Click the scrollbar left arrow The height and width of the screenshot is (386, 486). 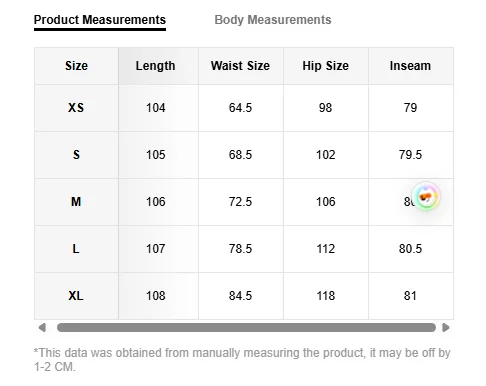tap(42, 327)
